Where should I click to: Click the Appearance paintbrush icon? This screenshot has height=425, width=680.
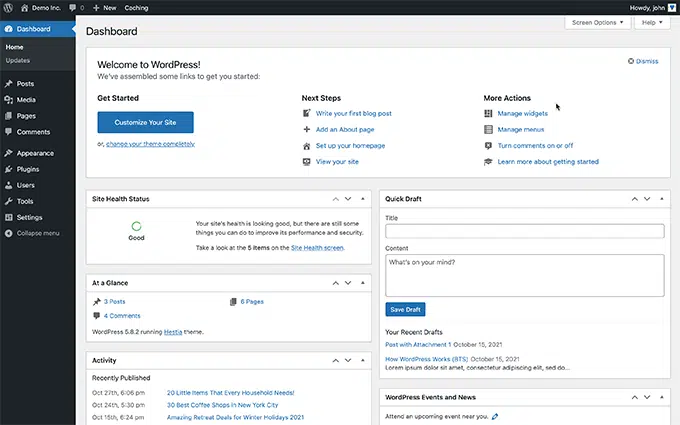click(8, 153)
